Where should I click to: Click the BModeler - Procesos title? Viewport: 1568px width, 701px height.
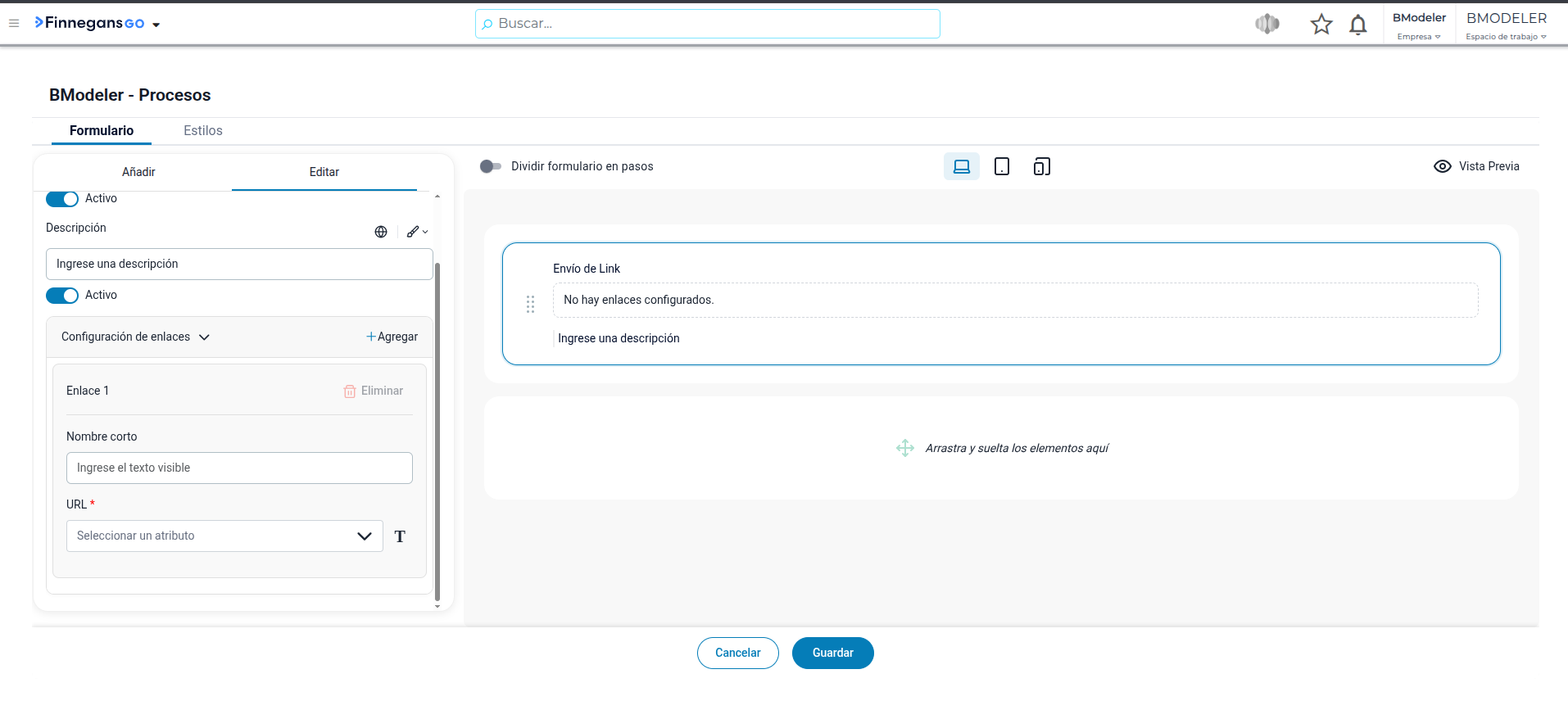[129, 95]
